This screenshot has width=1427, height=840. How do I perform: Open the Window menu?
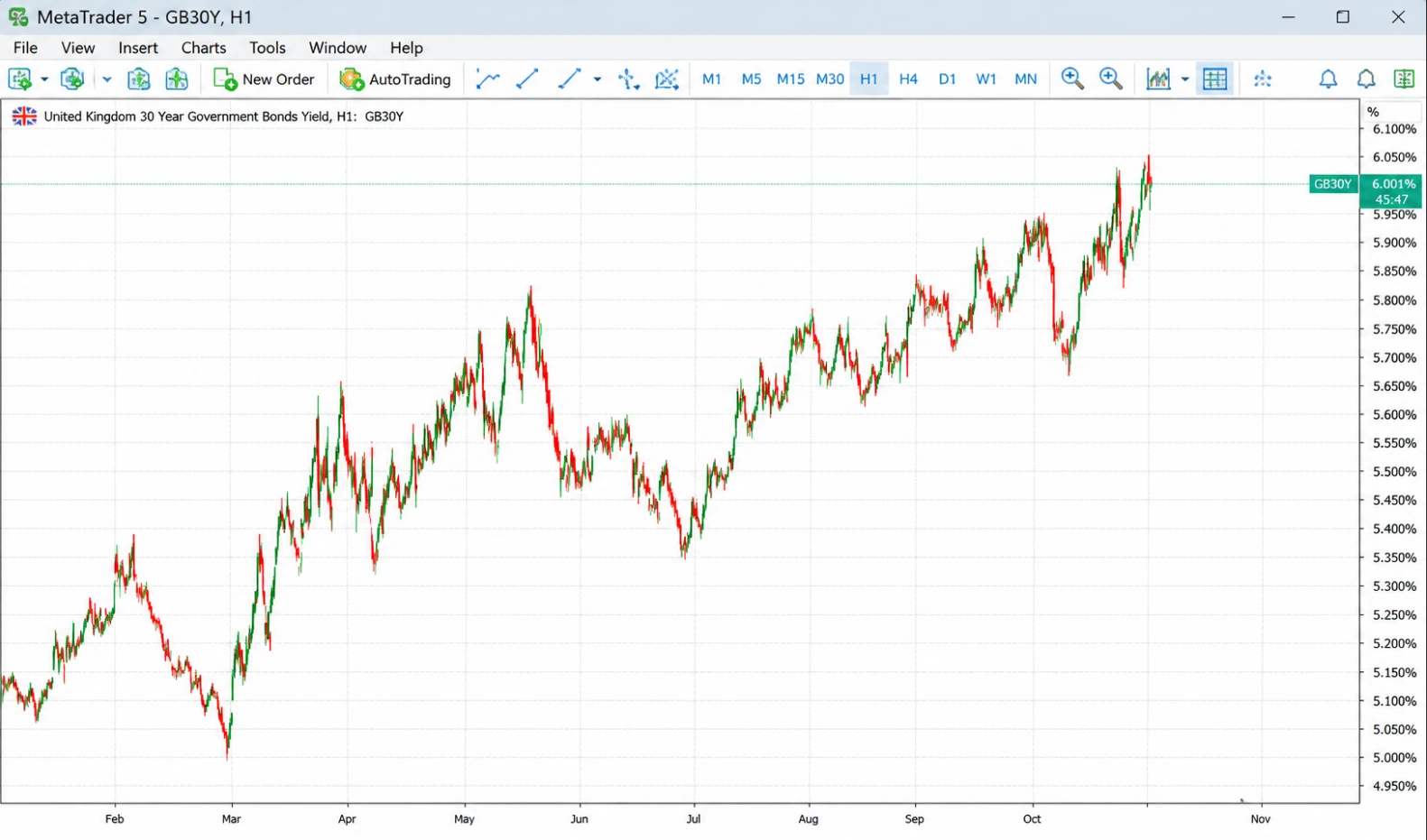coord(338,48)
